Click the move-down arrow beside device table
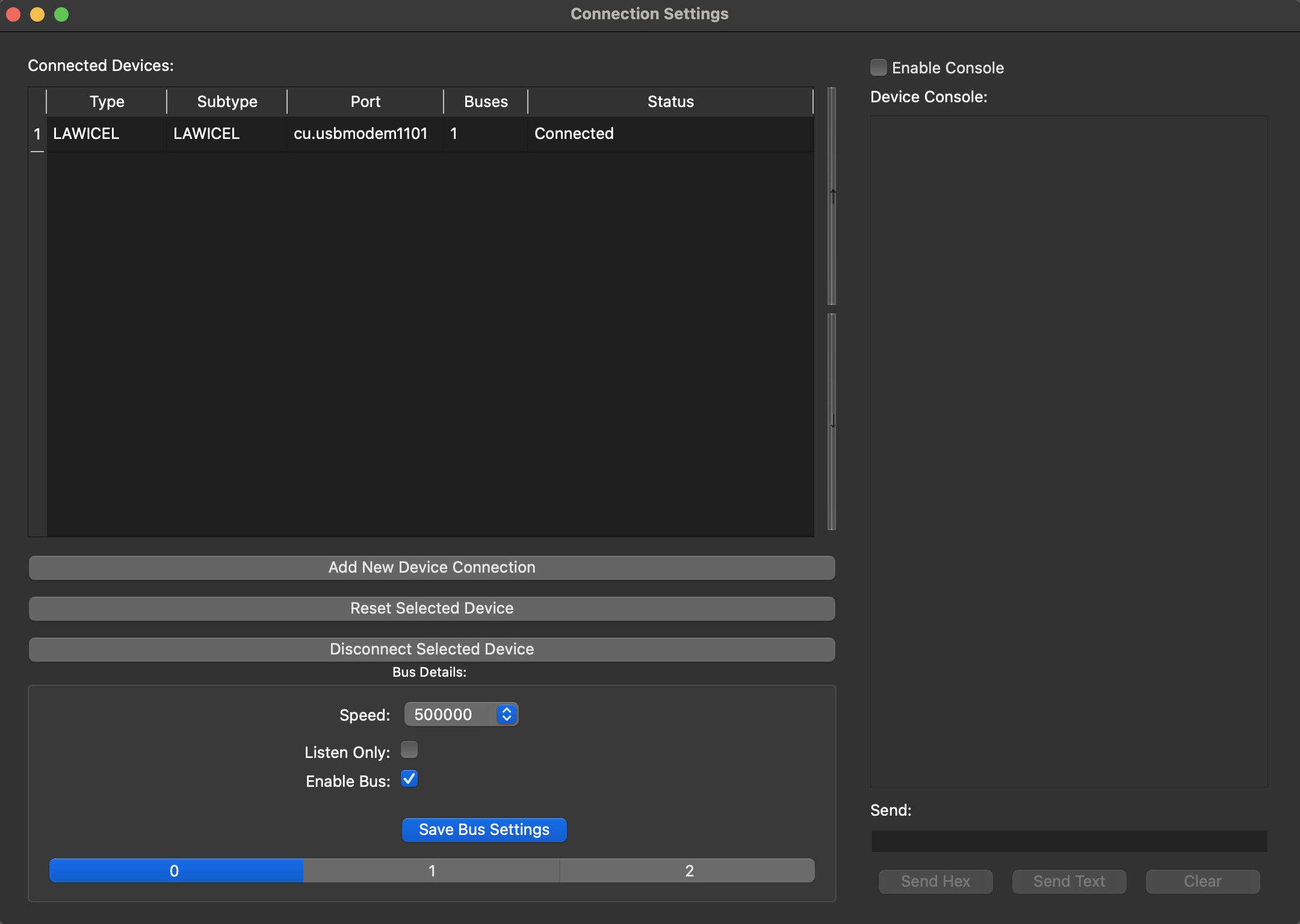1300x924 pixels. [832, 421]
